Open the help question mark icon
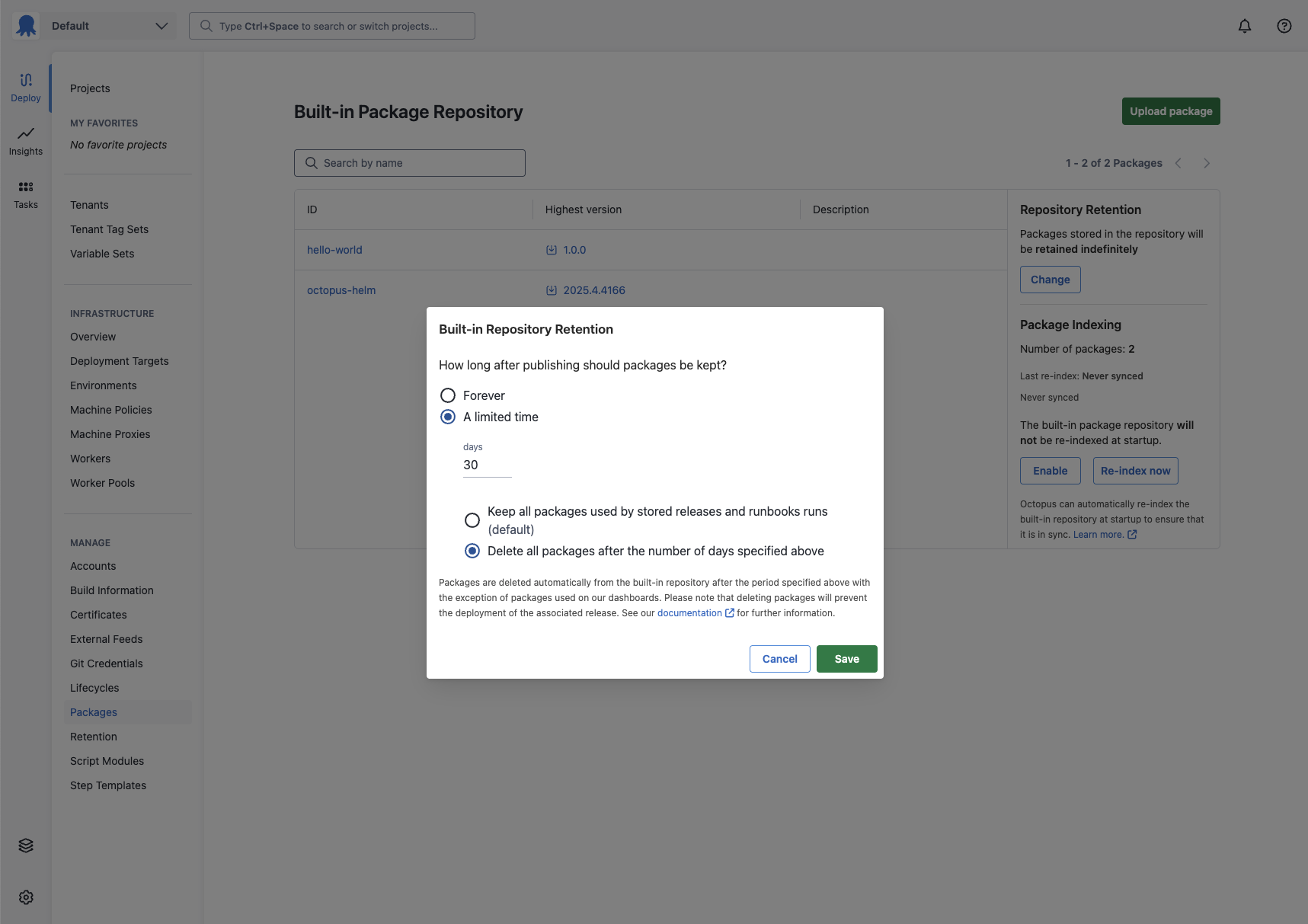 1284,26
